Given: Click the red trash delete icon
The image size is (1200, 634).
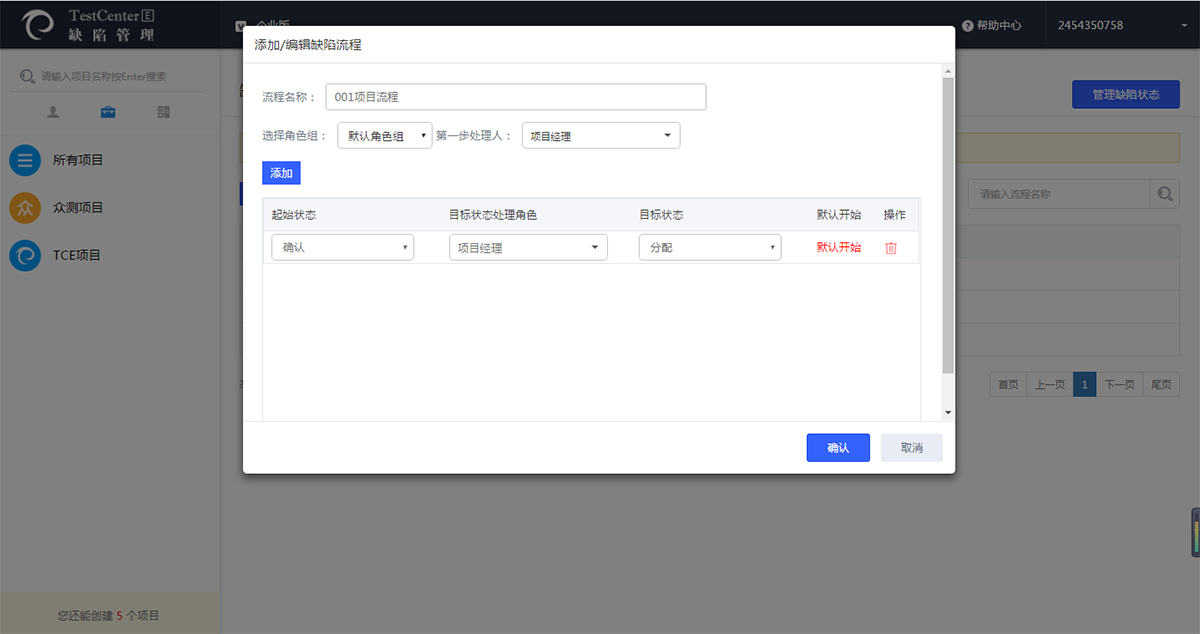Looking at the screenshot, I should click(x=891, y=248).
